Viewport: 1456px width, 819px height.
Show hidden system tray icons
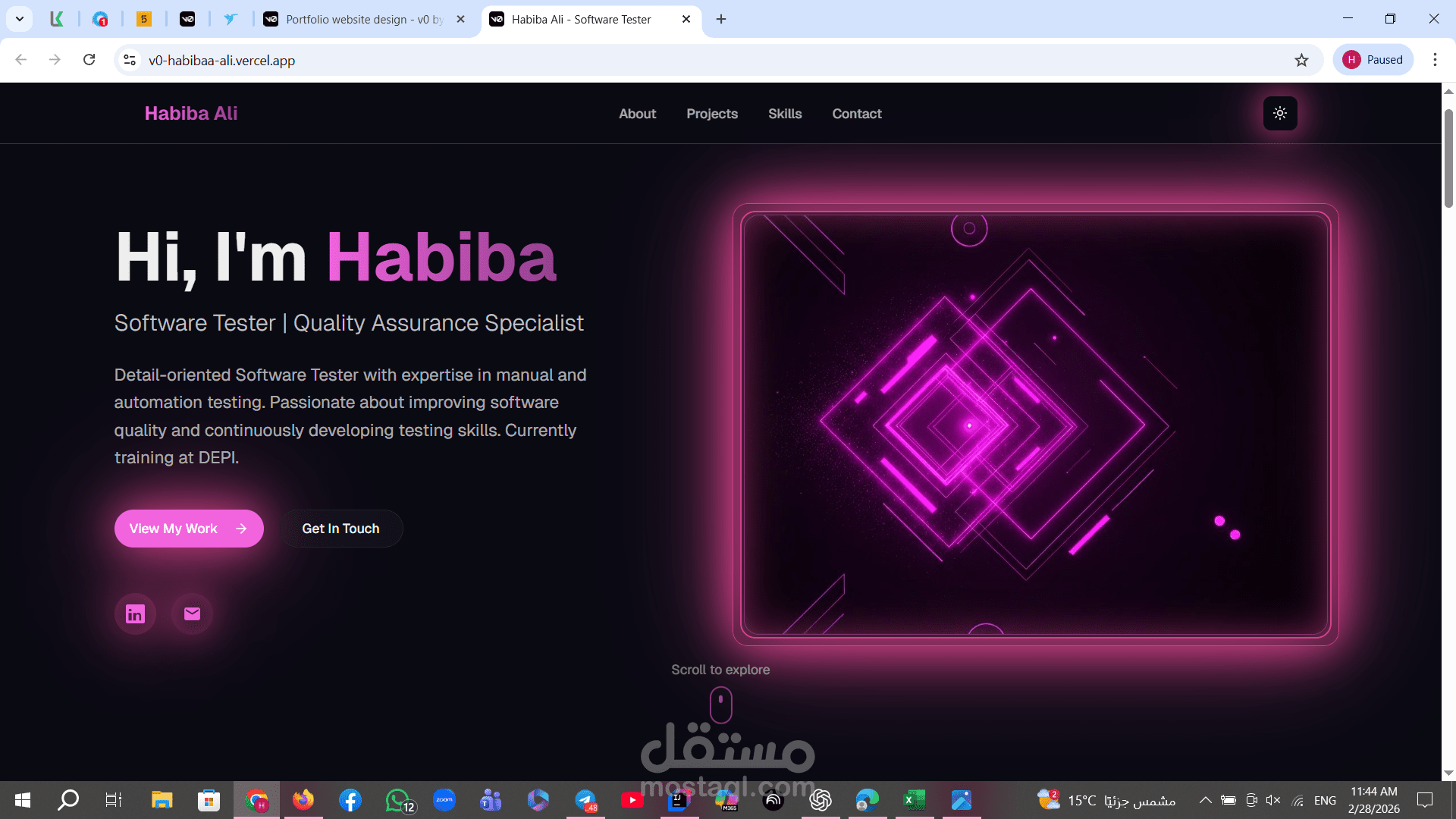(x=1205, y=800)
